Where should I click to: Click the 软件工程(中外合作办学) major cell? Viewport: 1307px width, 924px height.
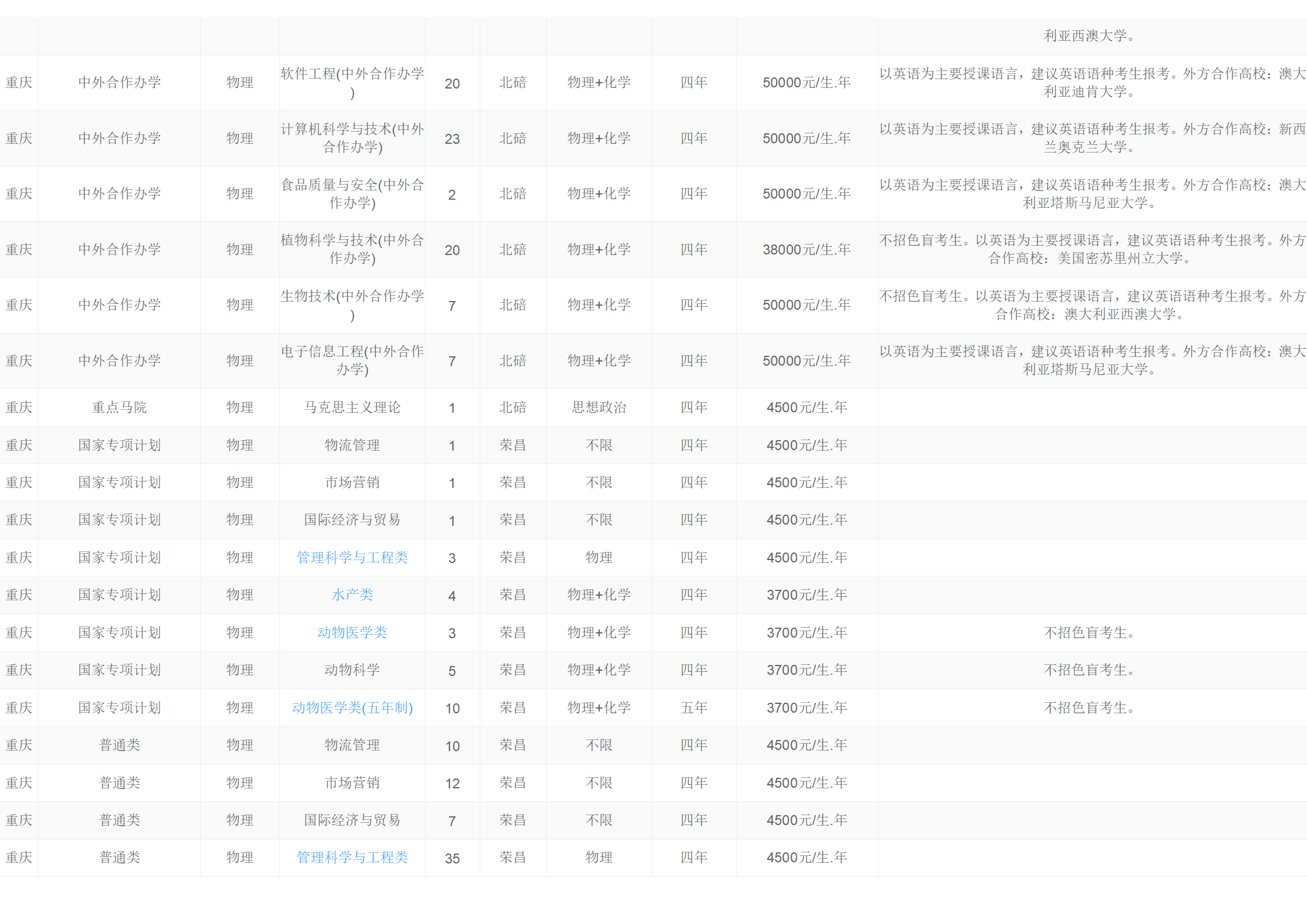pyautogui.click(x=352, y=83)
